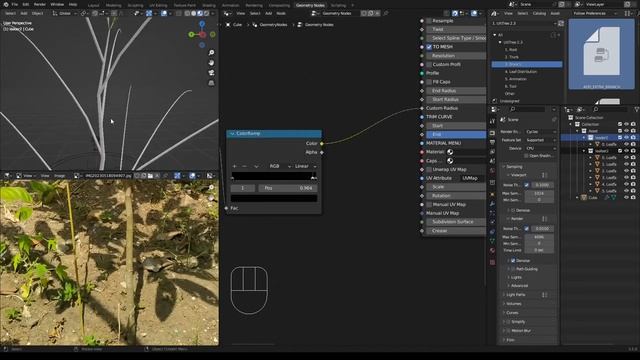Toggle the Simplify checkbox
The height and width of the screenshot is (360, 640).
tap(509, 322)
